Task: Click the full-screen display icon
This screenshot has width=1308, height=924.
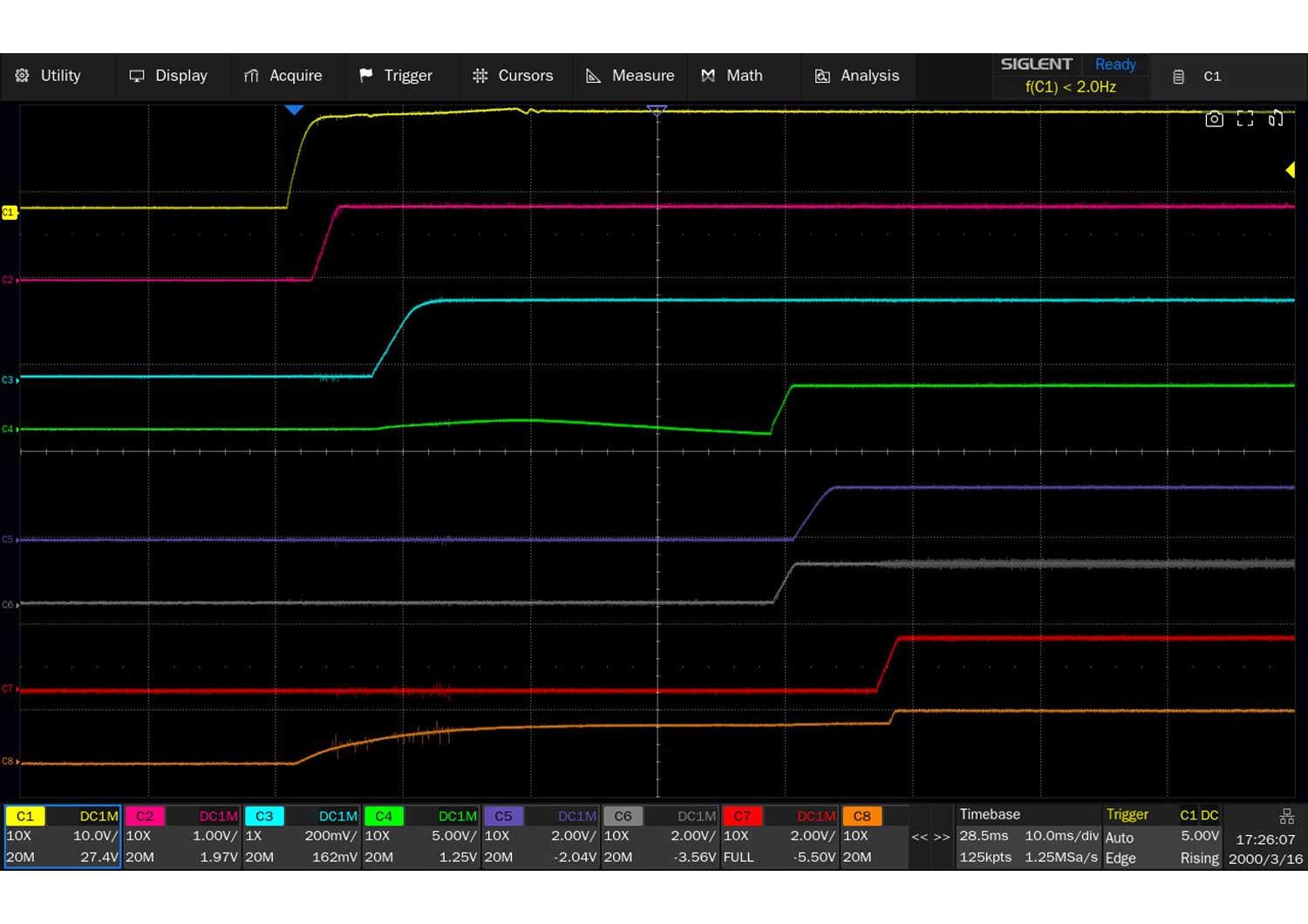Action: pos(1245,119)
